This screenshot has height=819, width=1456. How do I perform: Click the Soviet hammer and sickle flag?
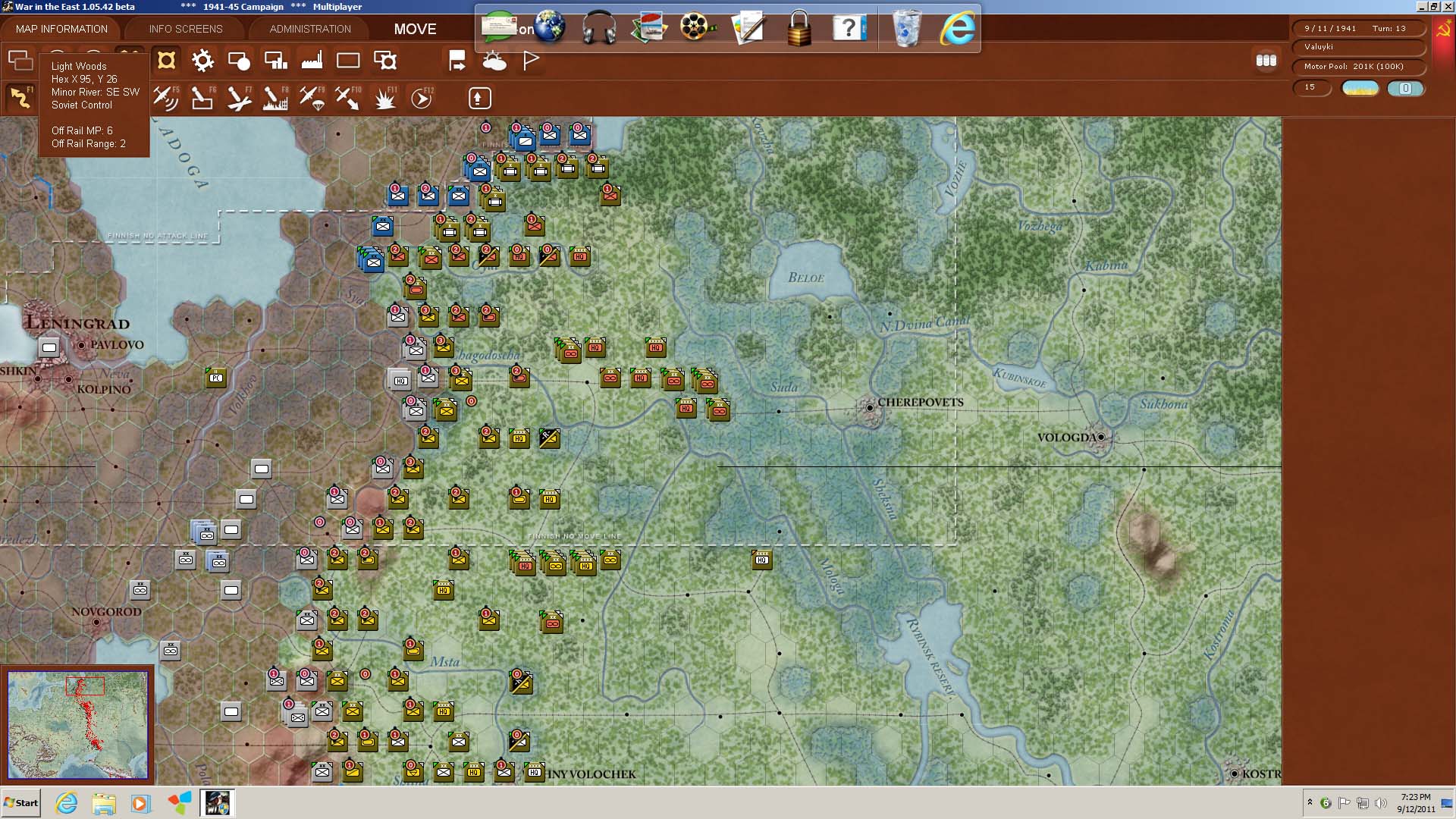(x=1443, y=30)
